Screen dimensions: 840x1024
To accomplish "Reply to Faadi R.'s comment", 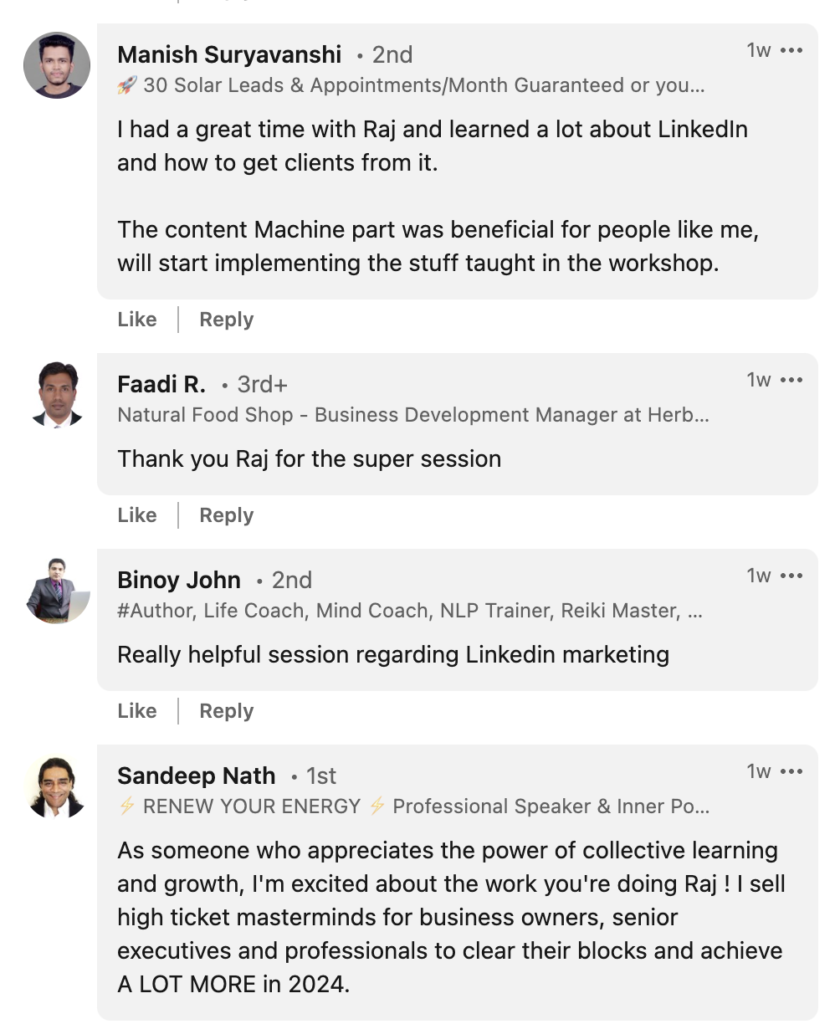I will 226,516.
